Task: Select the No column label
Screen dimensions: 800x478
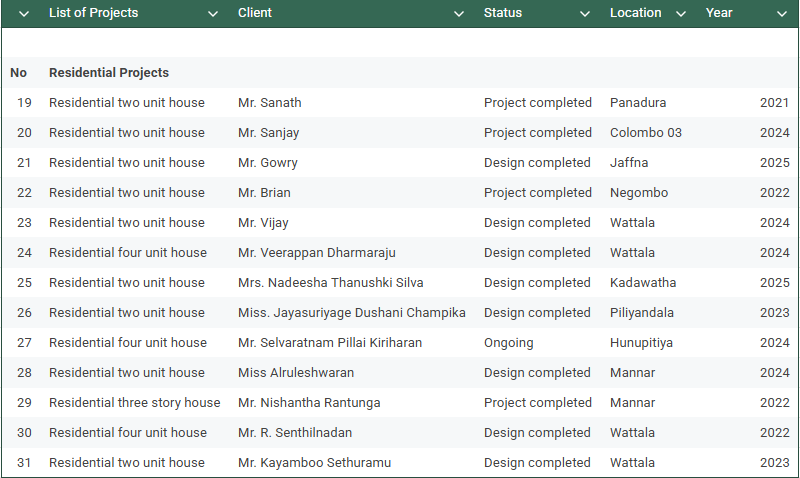Action: coord(18,73)
